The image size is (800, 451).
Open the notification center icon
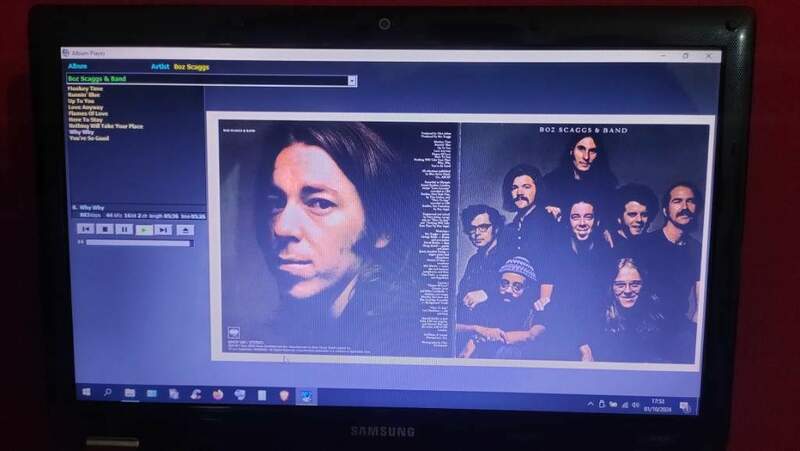tap(685, 407)
